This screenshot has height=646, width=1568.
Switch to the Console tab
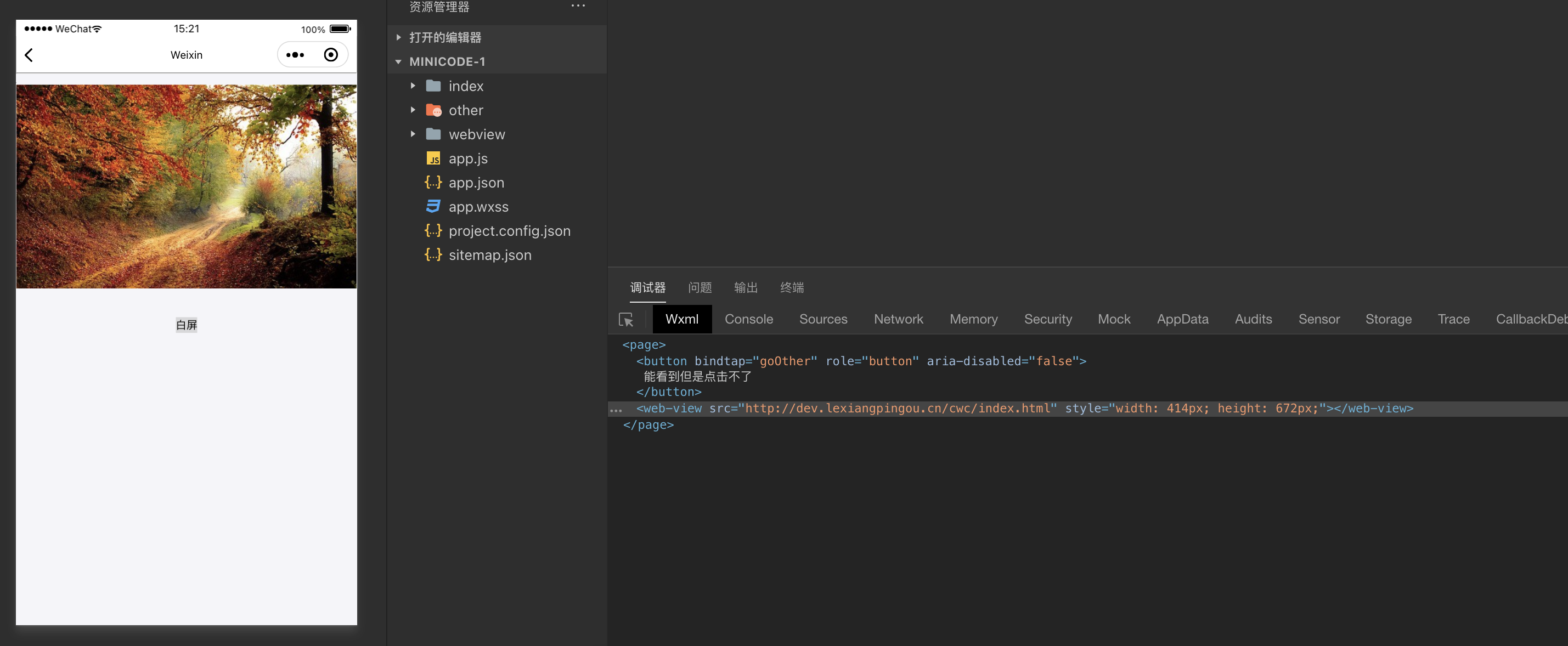[x=748, y=319]
